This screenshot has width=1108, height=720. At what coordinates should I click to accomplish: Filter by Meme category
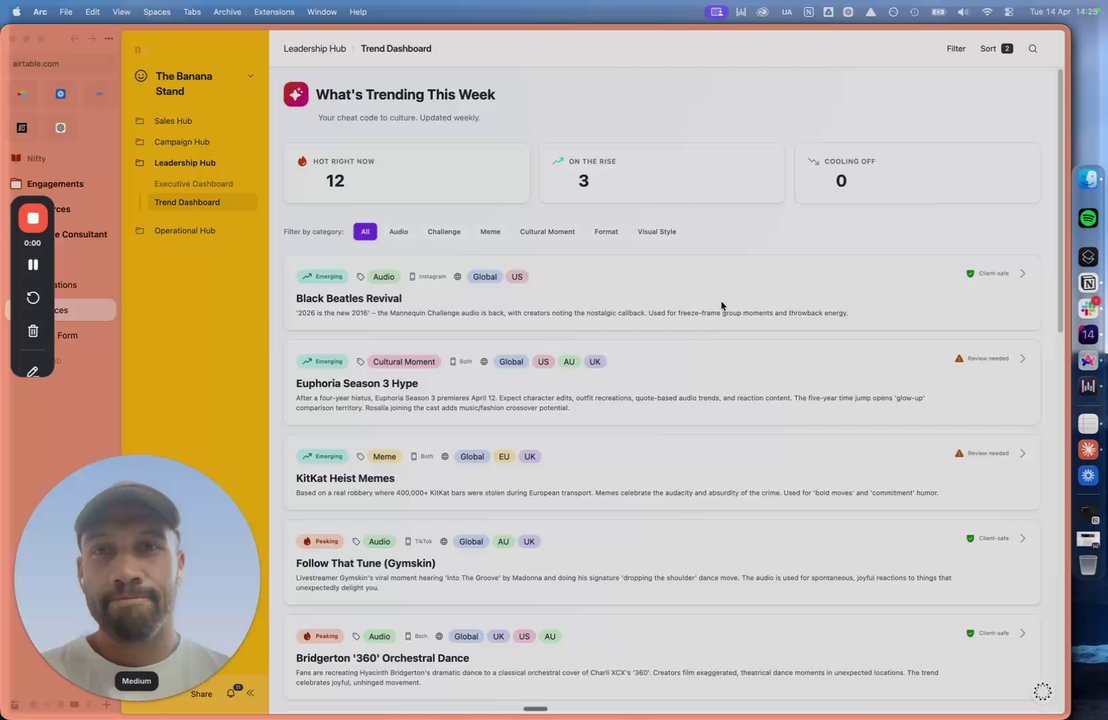click(x=490, y=232)
